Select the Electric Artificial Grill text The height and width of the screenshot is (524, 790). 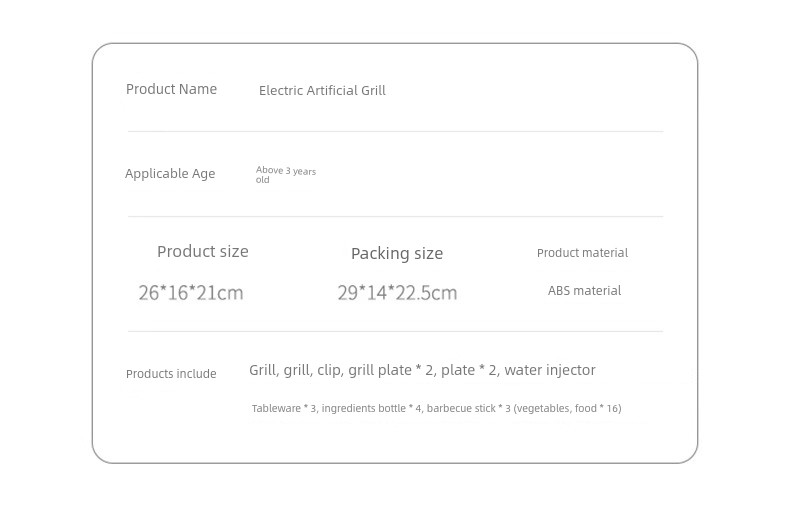tap(322, 90)
